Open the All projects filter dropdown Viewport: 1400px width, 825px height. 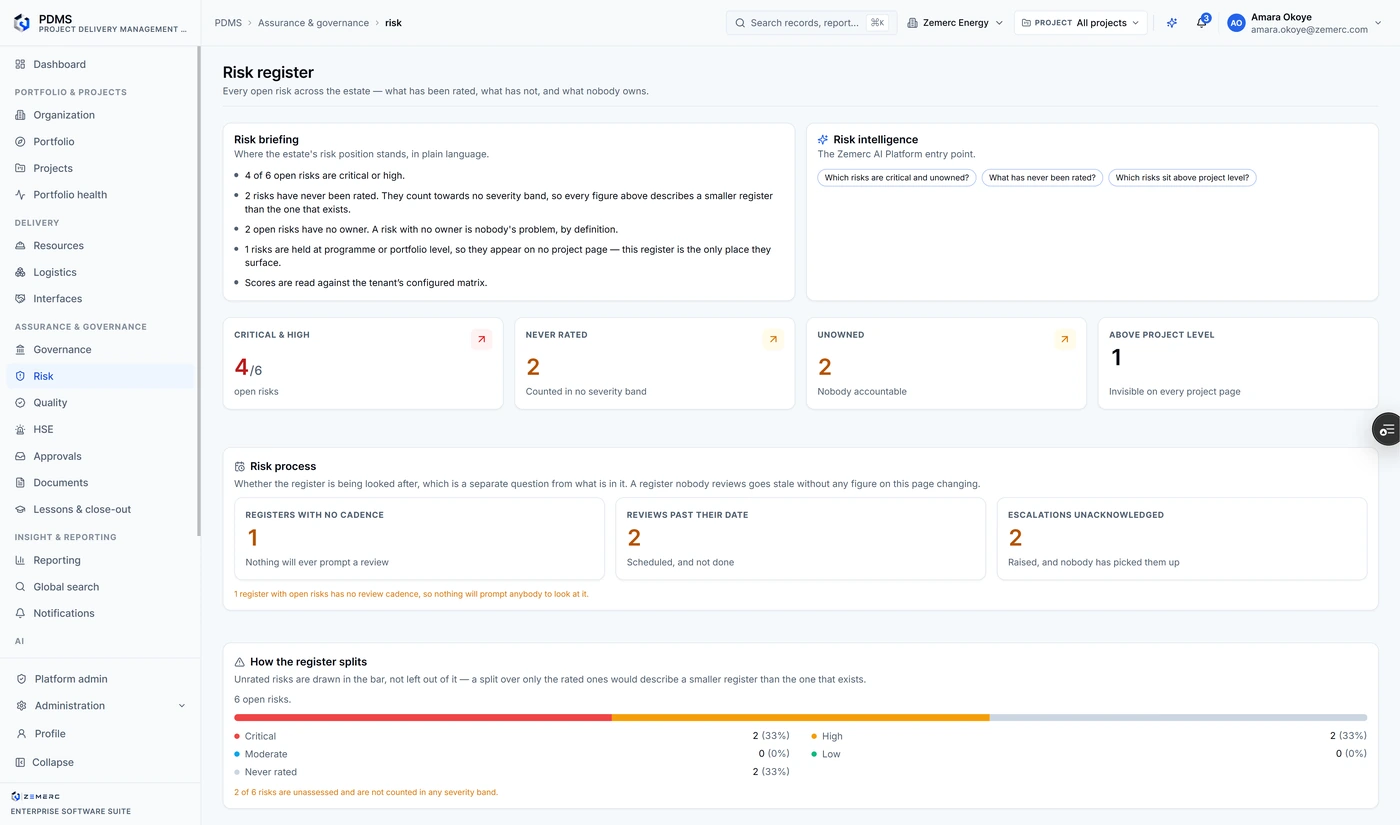coord(1080,22)
